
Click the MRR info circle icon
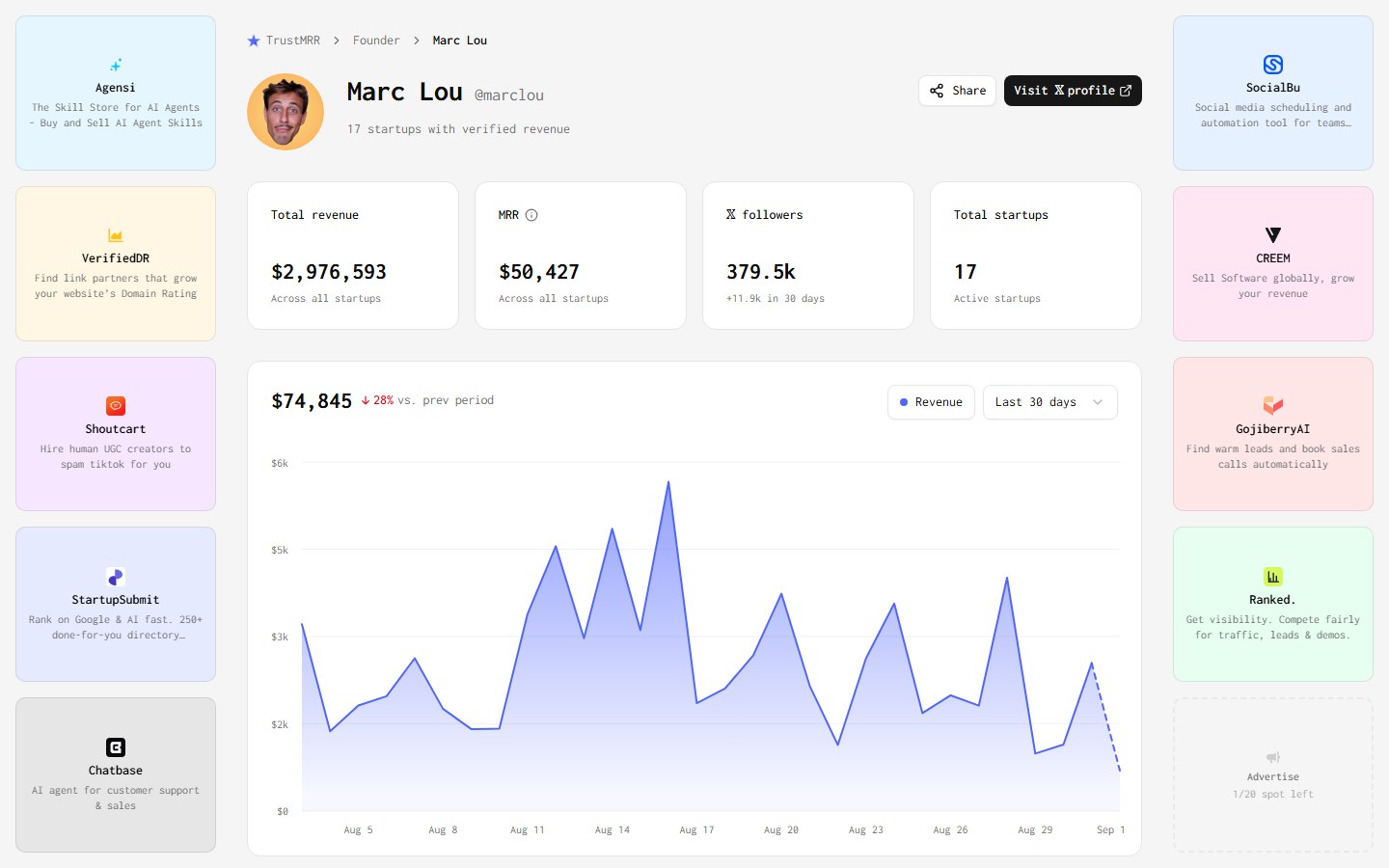531,215
